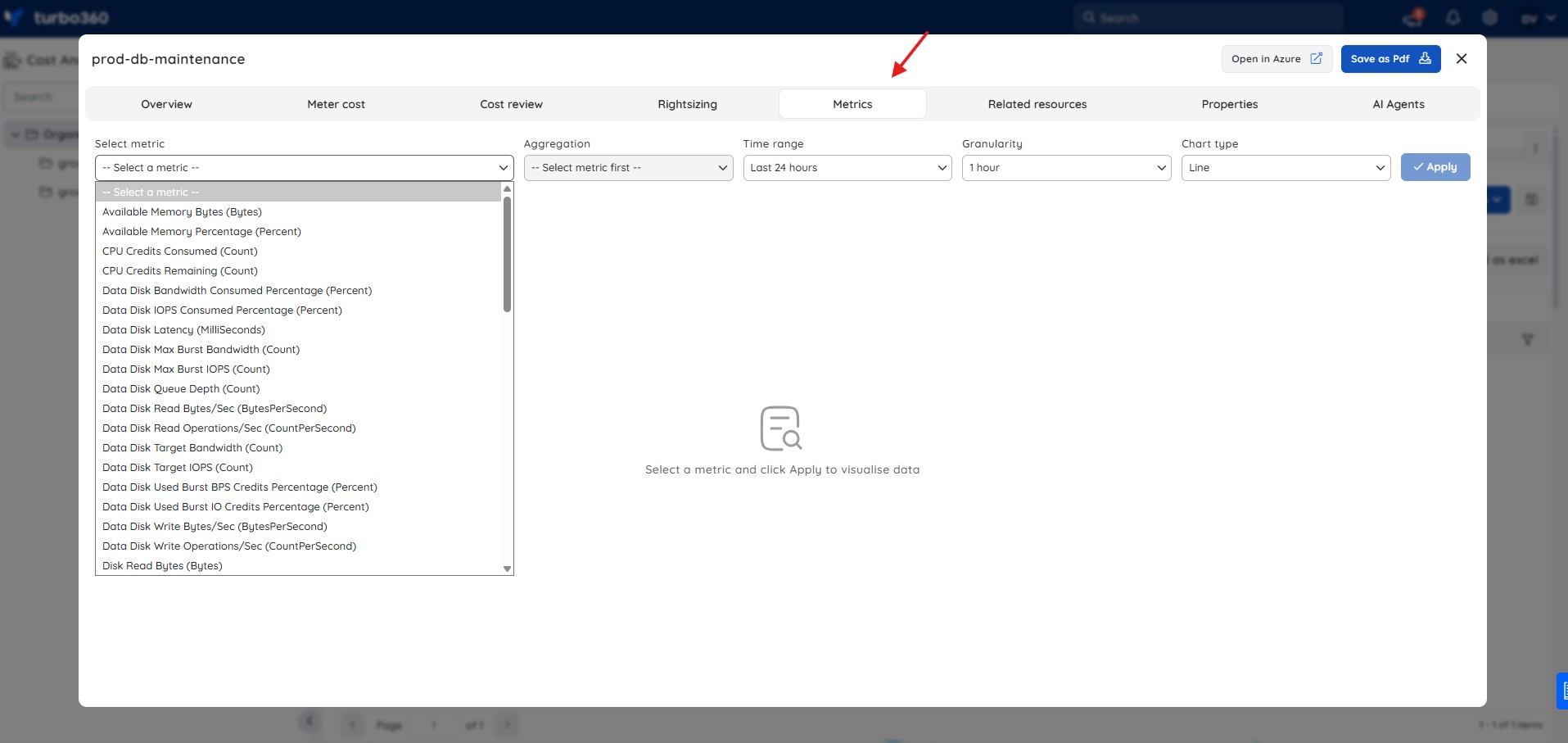
Task: Open the Aggregation dropdown
Action: (x=628, y=168)
